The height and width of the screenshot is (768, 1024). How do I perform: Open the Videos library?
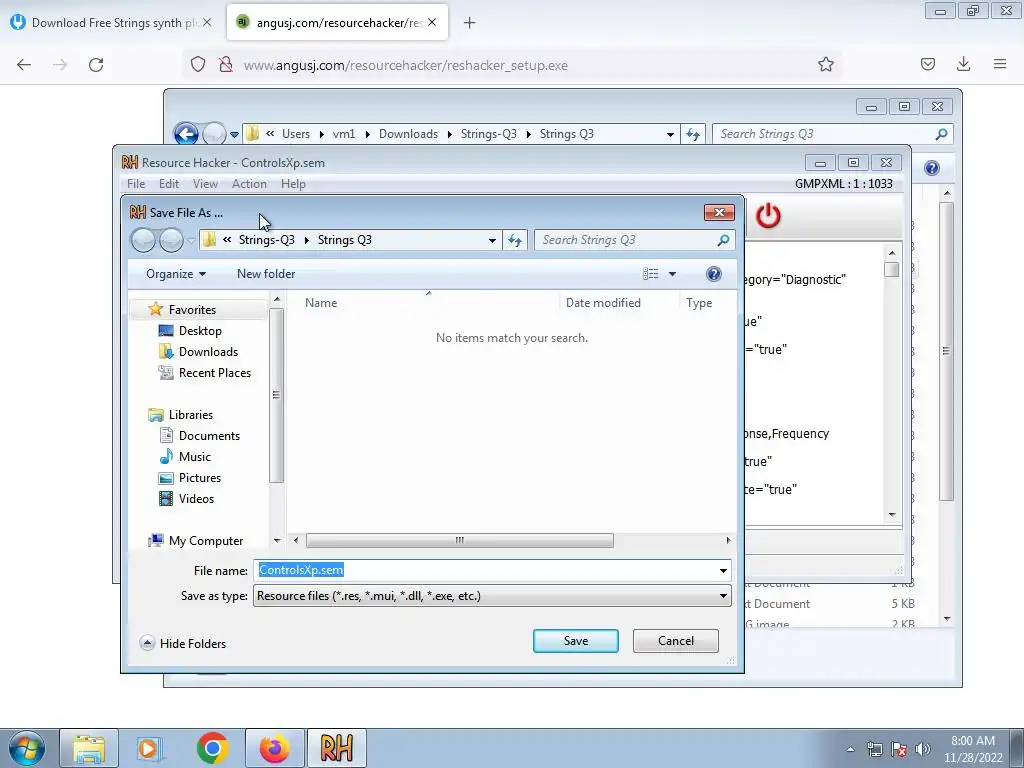coord(196,498)
